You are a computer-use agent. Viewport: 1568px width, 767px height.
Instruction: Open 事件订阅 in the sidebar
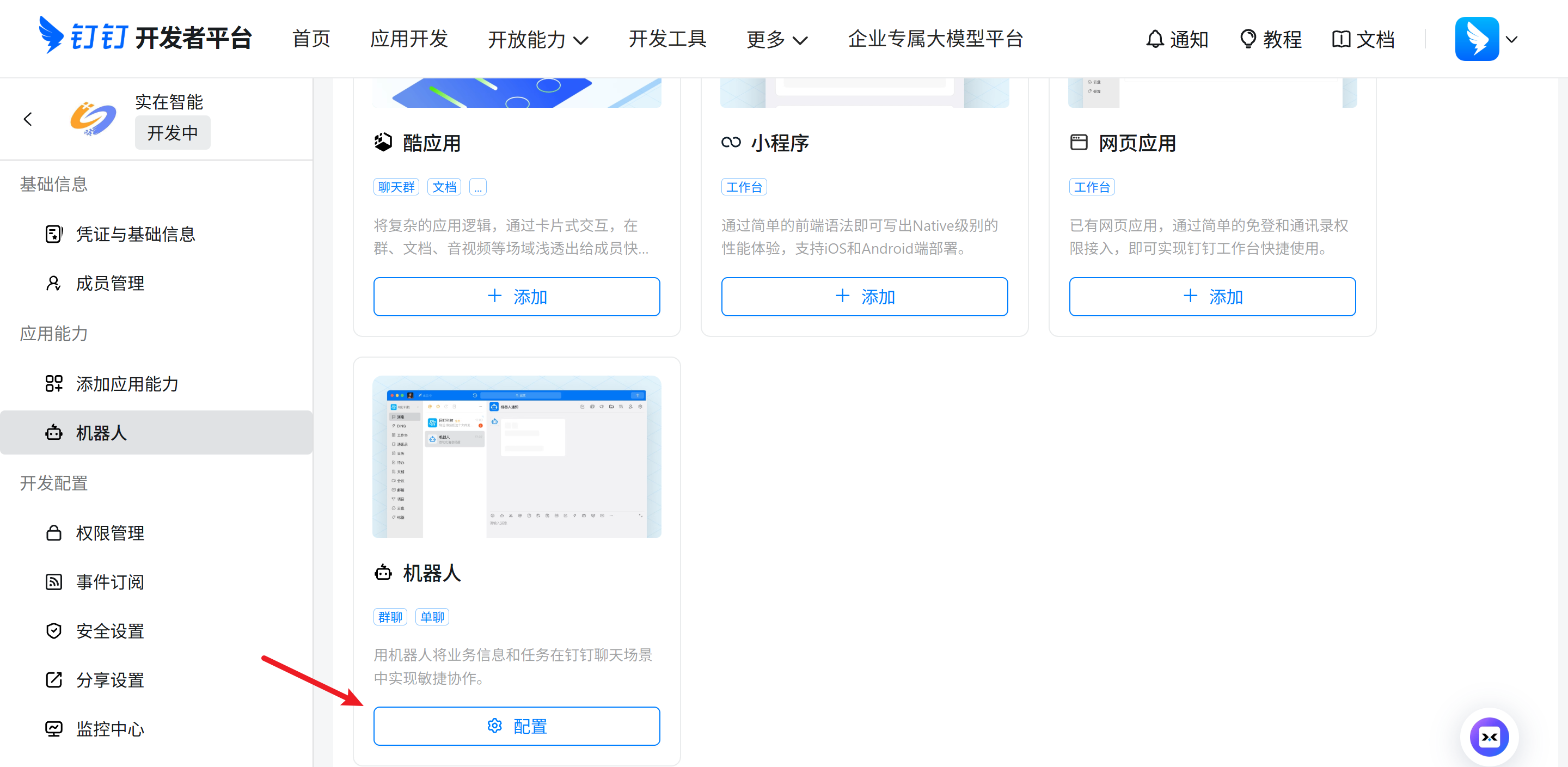pos(109,582)
